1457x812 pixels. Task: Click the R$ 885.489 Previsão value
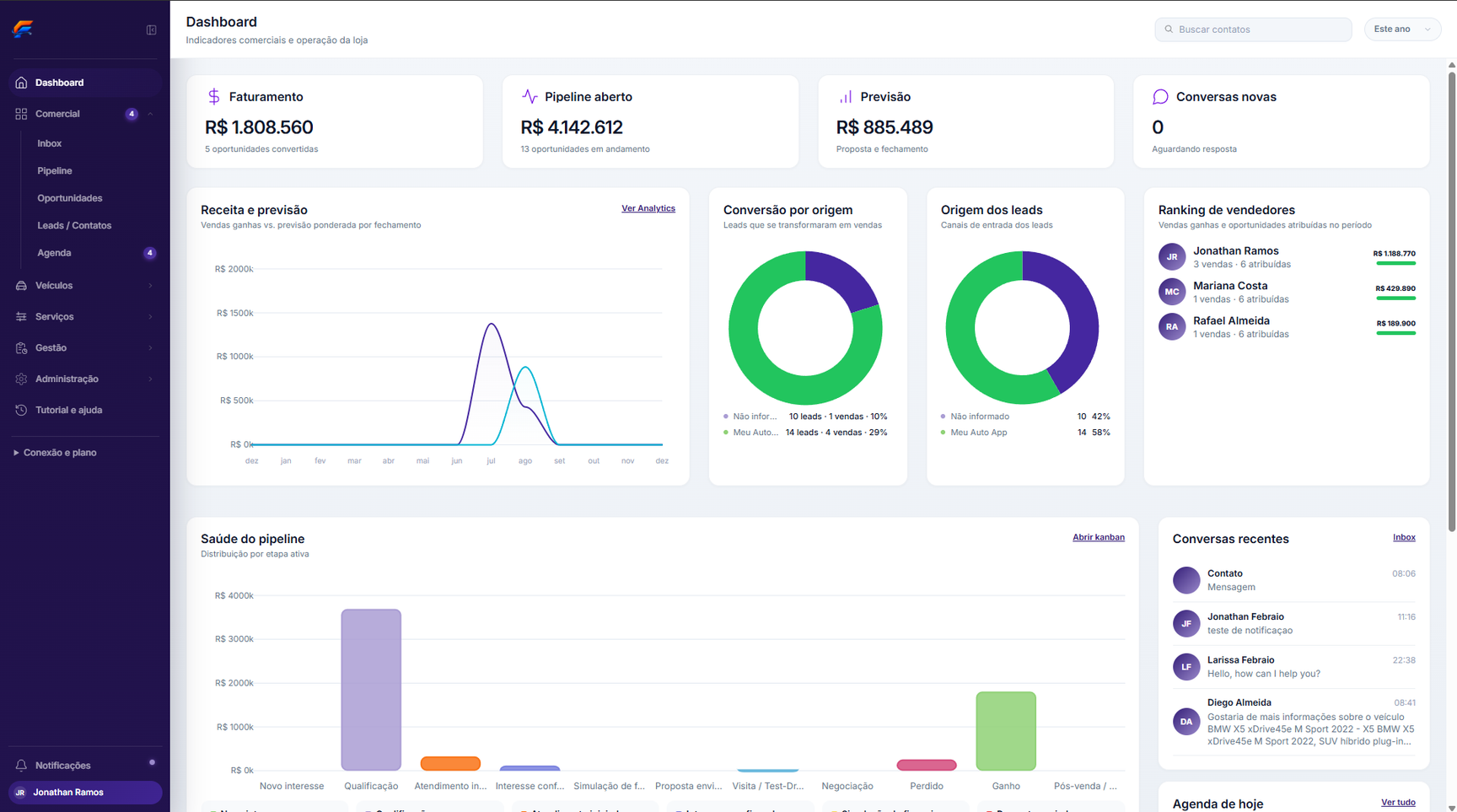[x=884, y=127]
